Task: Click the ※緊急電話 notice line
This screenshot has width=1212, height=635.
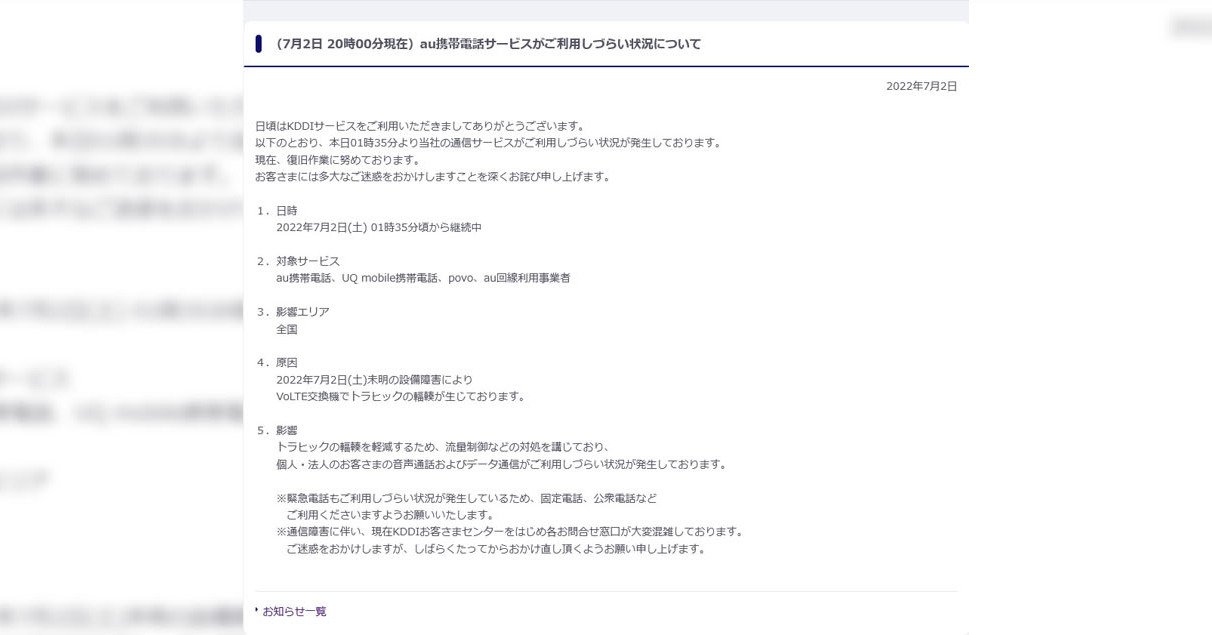Action: click(x=466, y=498)
